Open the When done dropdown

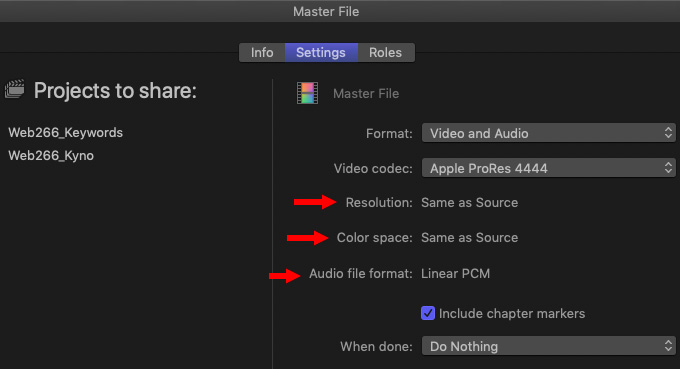click(549, 346)
